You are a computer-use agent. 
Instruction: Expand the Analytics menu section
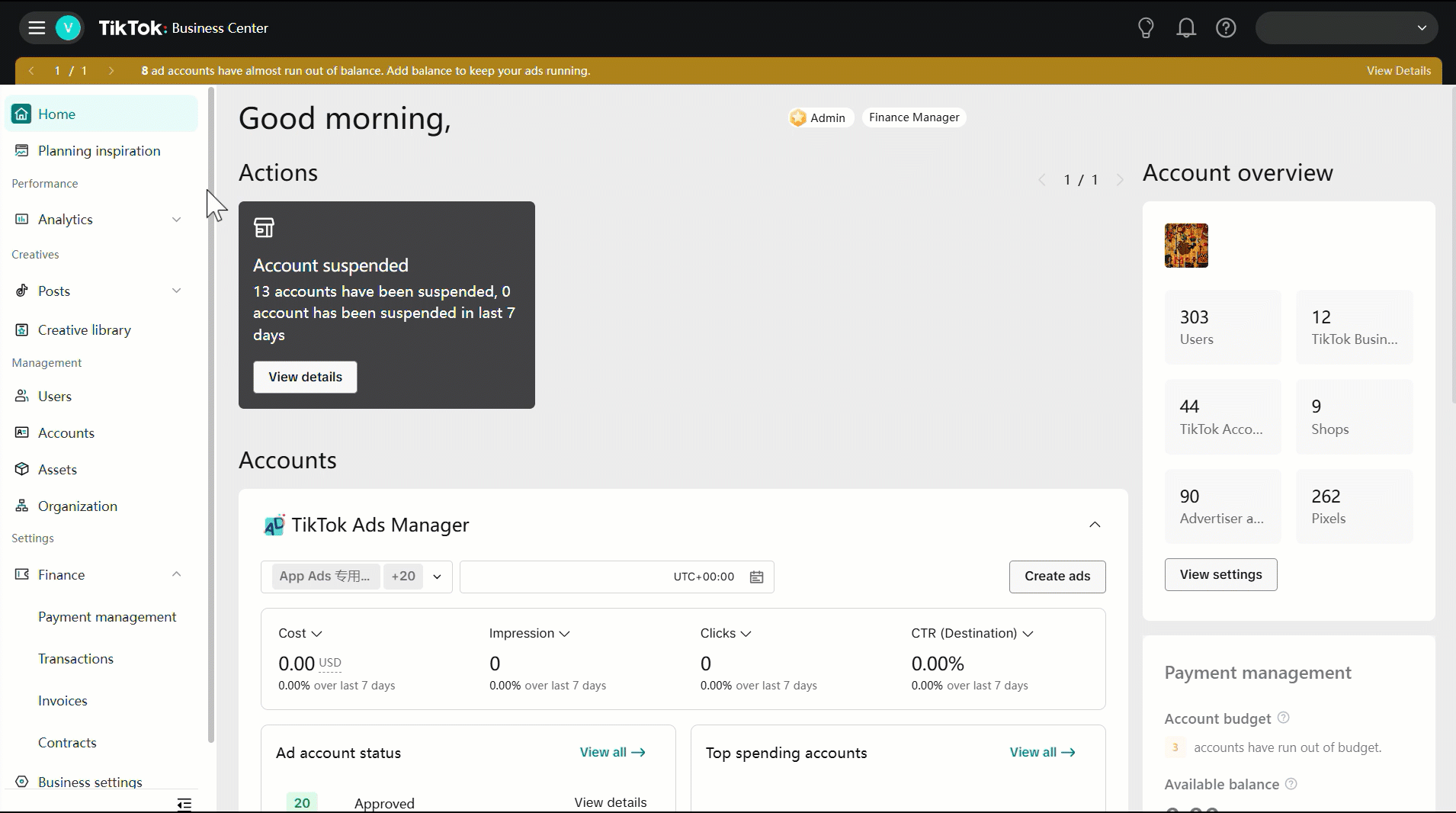(176, 220)
